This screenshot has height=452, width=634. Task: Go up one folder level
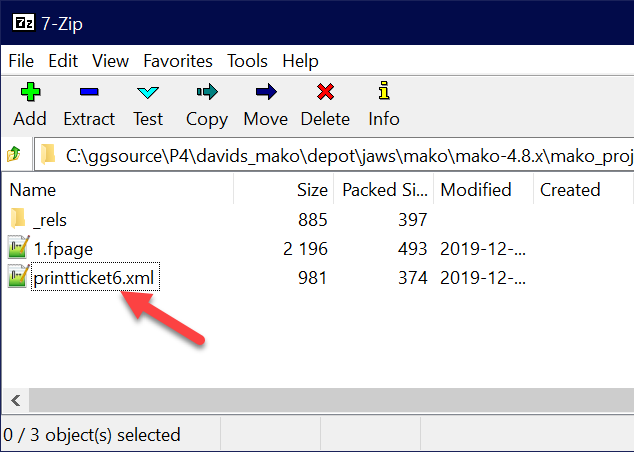coord(14,155)
